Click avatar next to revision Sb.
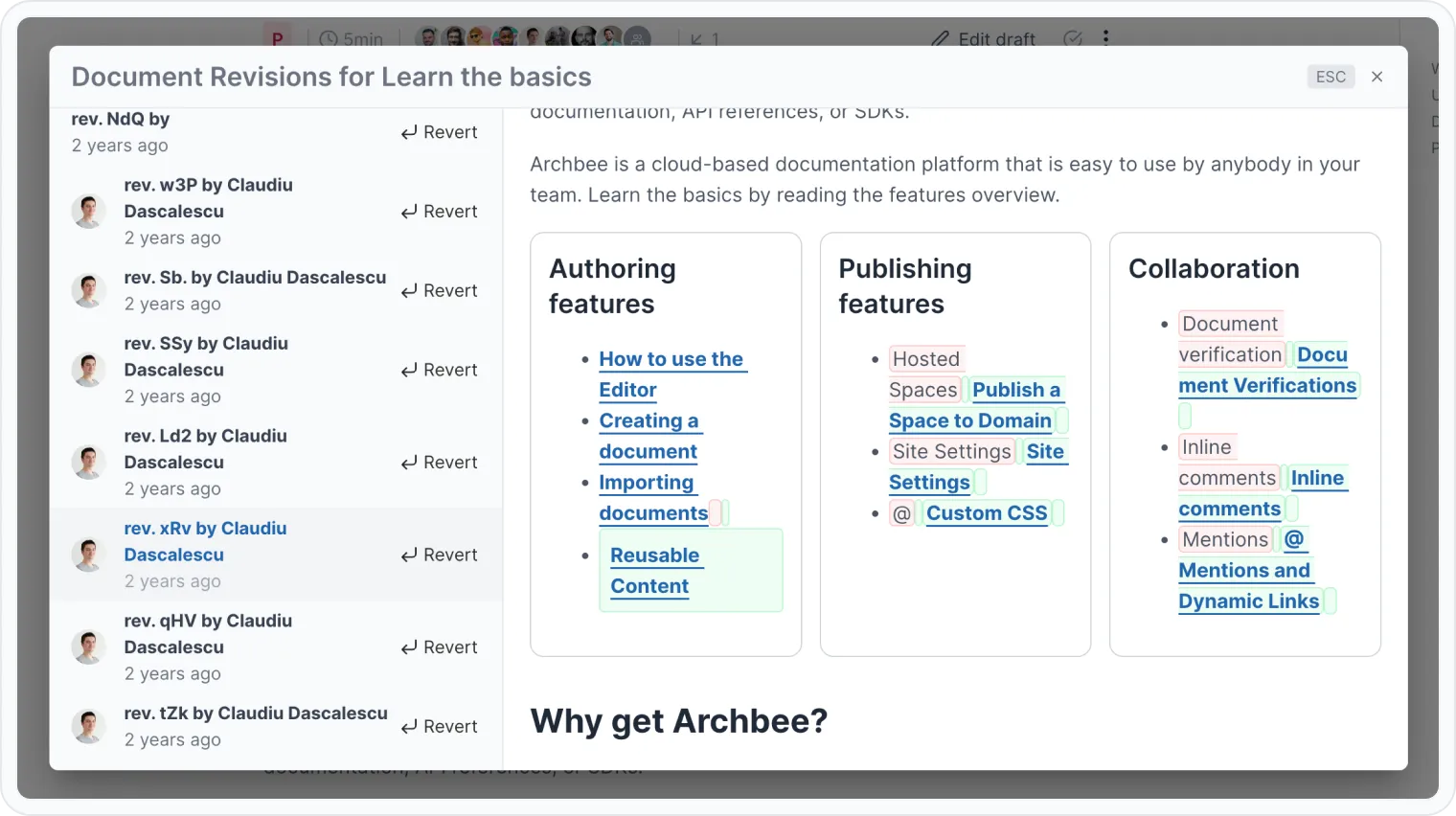Screen dimensions: 1456x816 (88, 291)
